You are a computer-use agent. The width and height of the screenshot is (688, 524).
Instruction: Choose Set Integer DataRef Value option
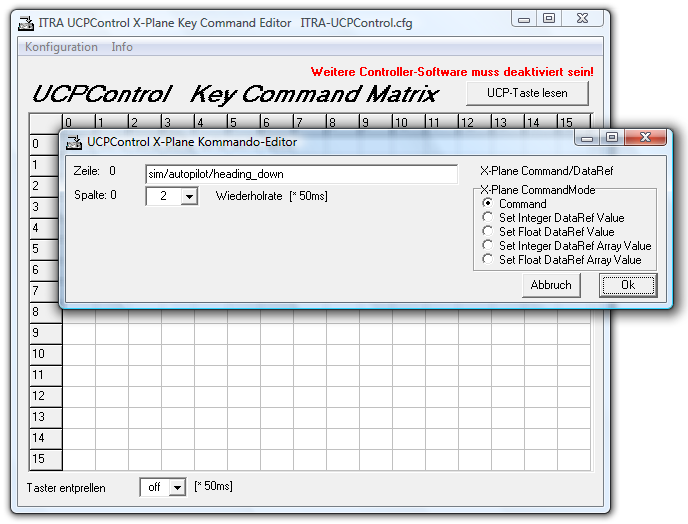point(487,218)
